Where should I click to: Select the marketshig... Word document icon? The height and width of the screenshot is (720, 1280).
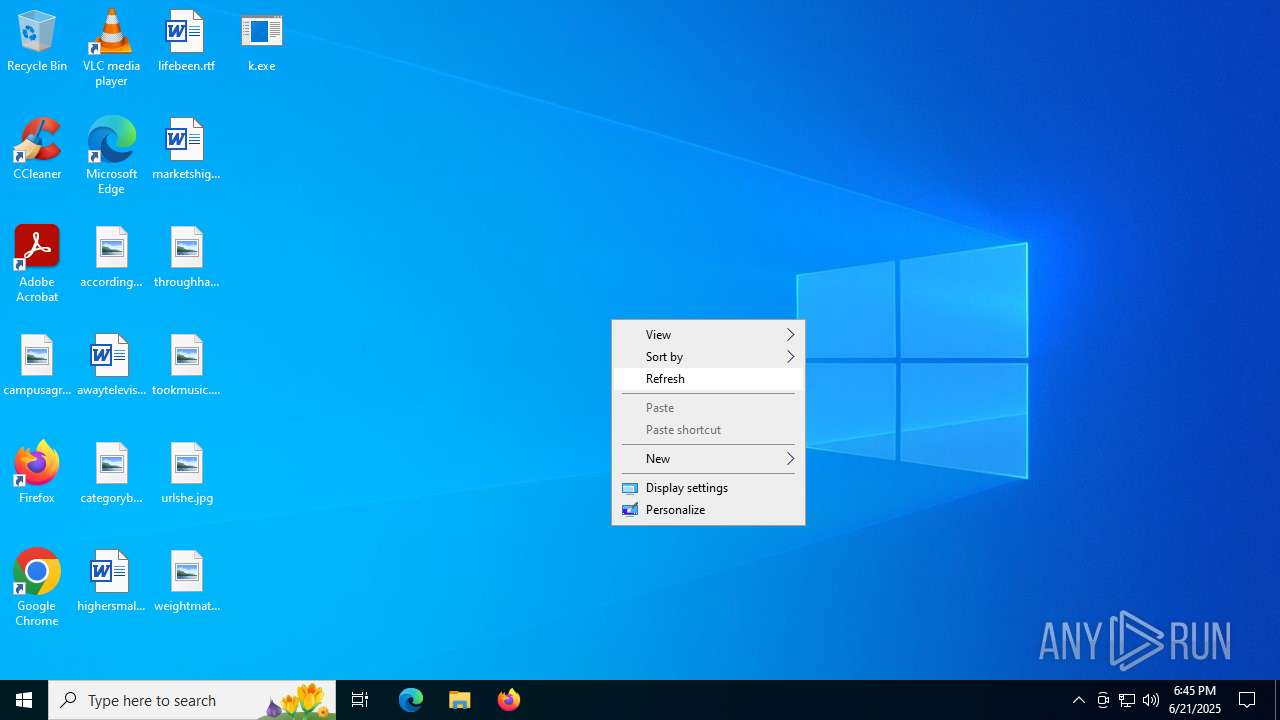[186, 150]
